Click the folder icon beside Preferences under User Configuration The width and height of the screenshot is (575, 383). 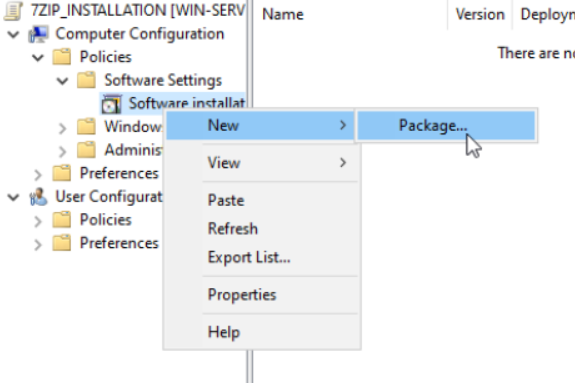pos(62,243)
